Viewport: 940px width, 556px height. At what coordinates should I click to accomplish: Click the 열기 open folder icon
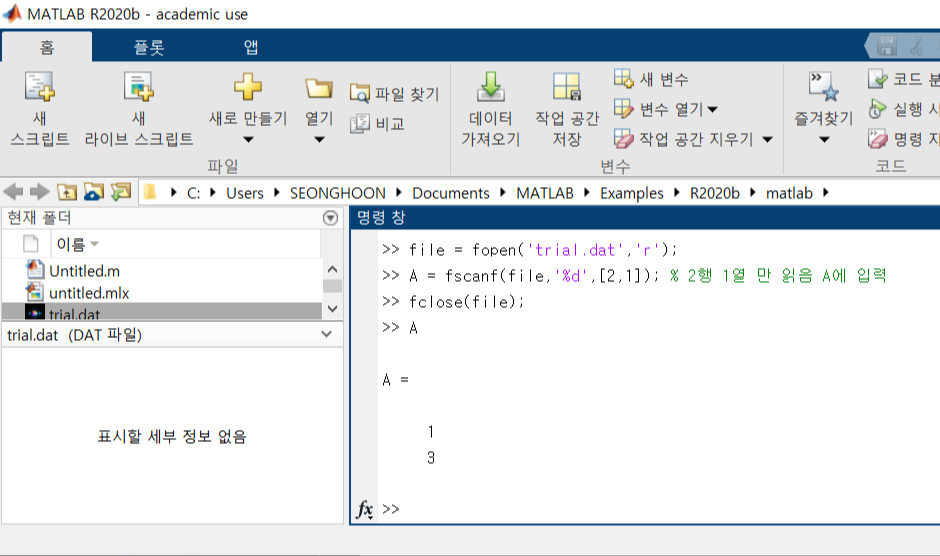[x=318, y=88]
